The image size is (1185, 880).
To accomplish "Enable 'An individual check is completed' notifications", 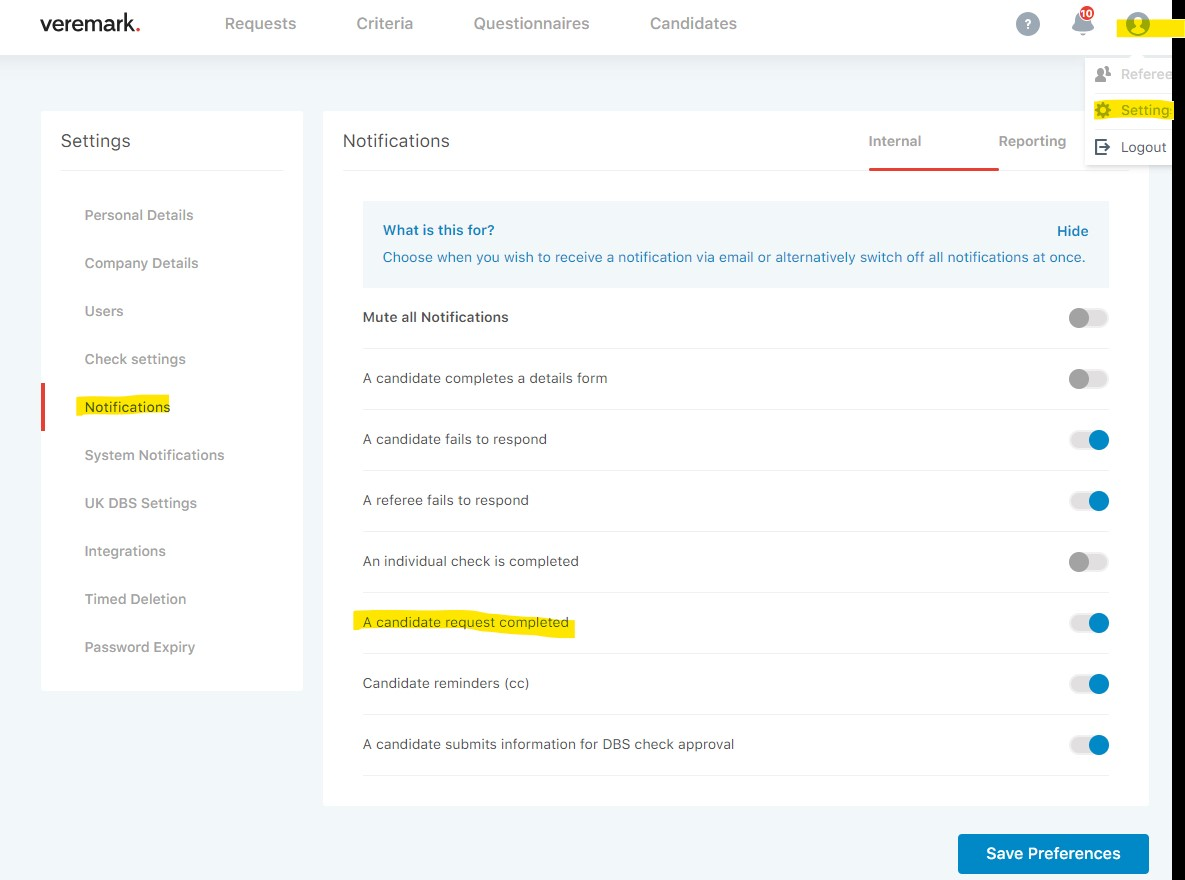I will [x=1088, y=561].
